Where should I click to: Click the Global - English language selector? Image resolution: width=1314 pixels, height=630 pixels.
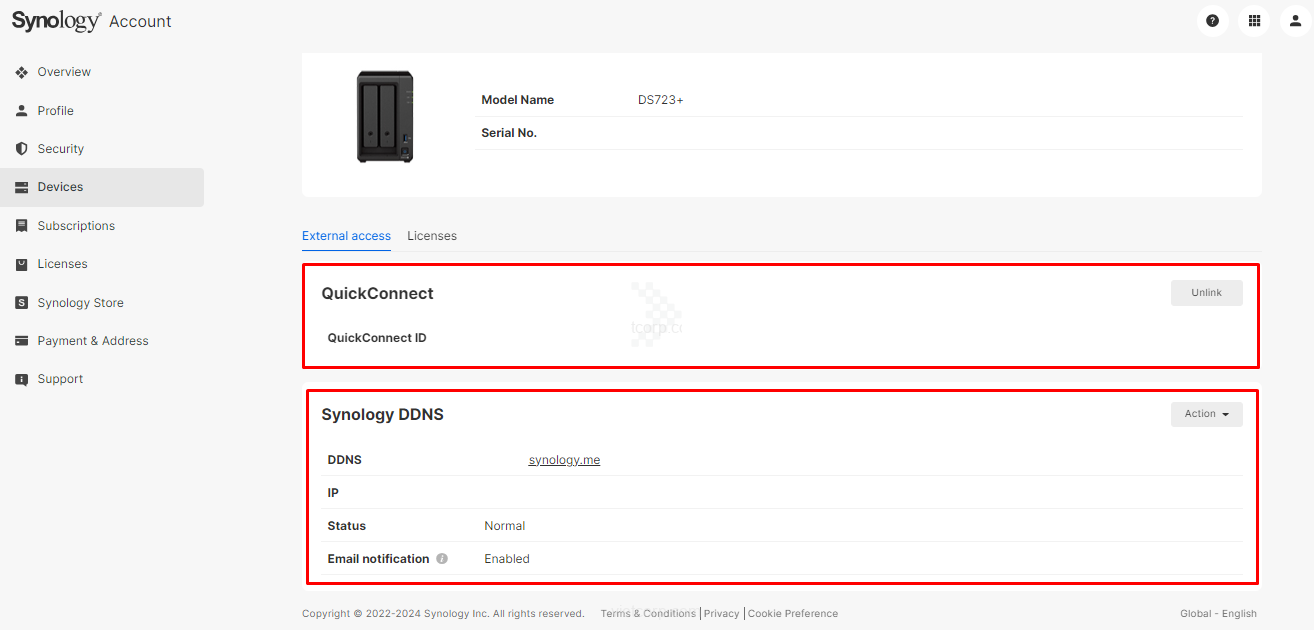(x=1218, y=613)
